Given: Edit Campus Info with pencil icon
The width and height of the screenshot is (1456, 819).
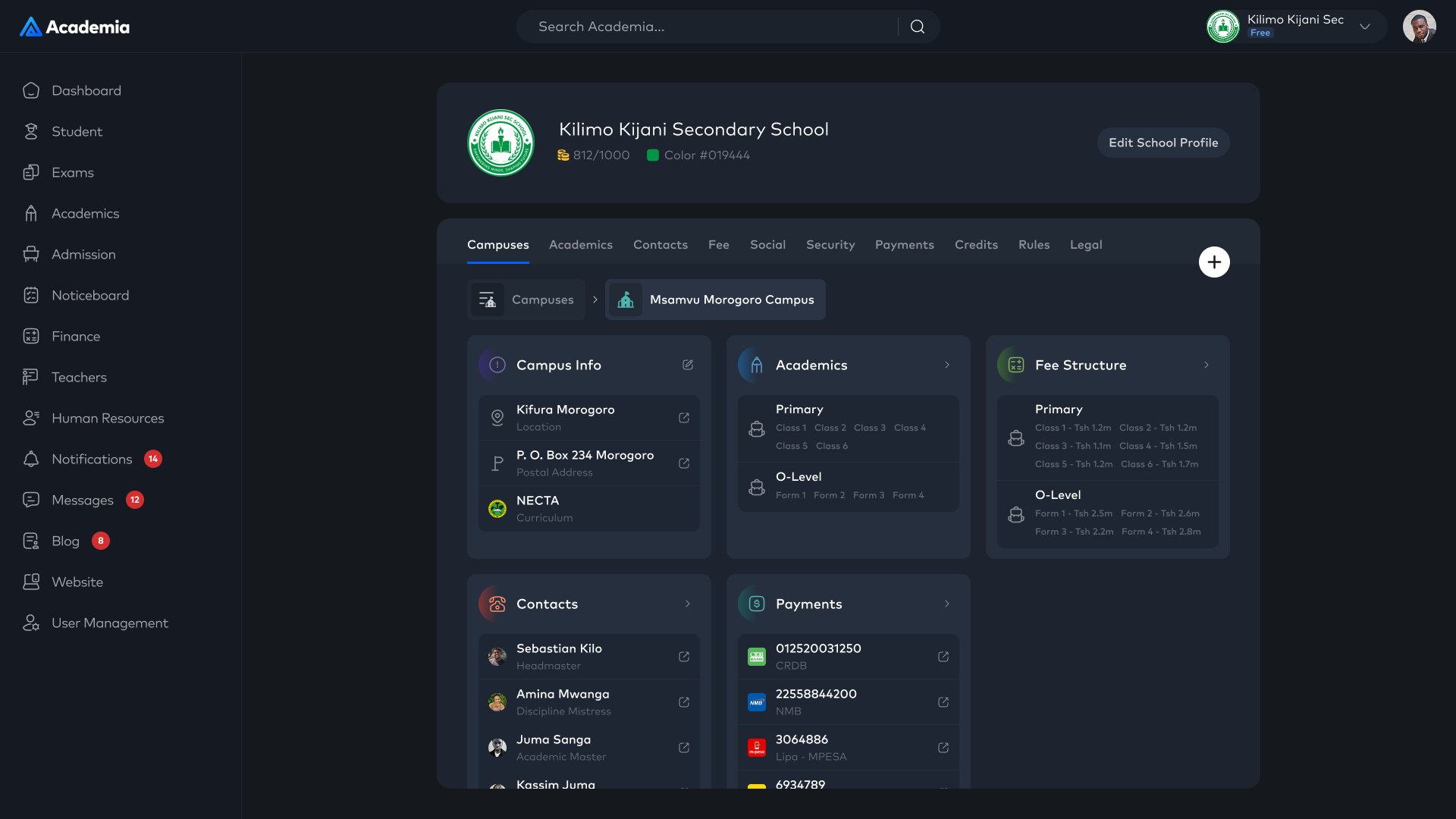Looking at the screenshot, I should pos(688,365).
